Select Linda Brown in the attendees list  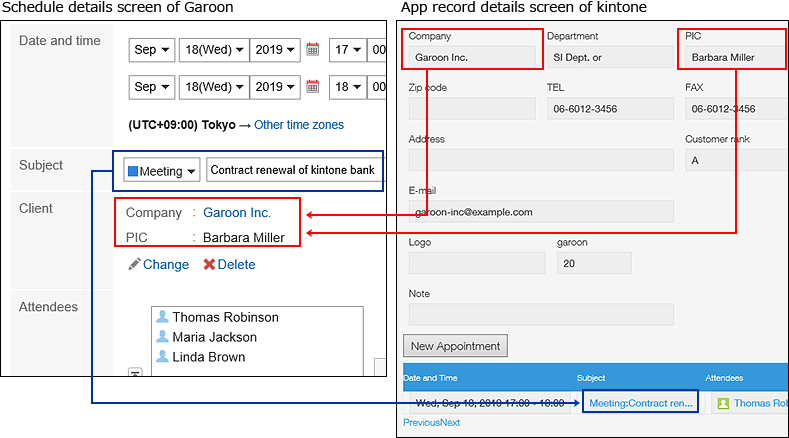coord(209,357)
